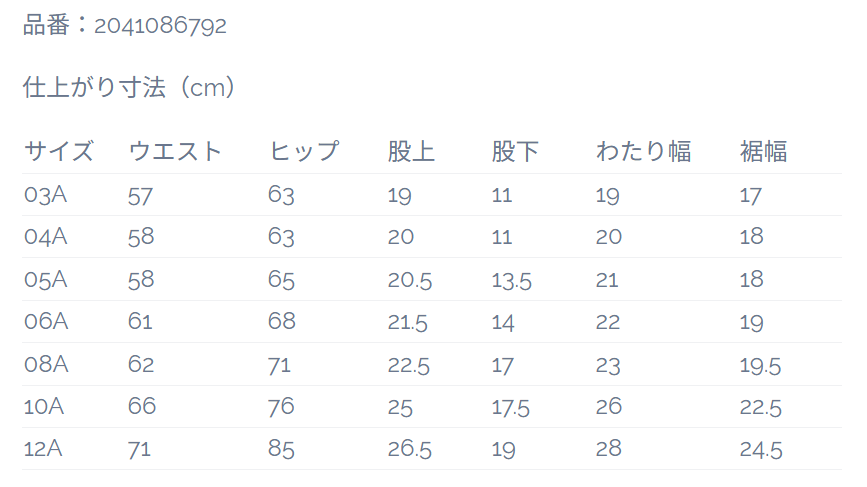The width and height of the screenshot is (867, 487).
Task: Select the 08A size row label
Action: click(46, 364)
